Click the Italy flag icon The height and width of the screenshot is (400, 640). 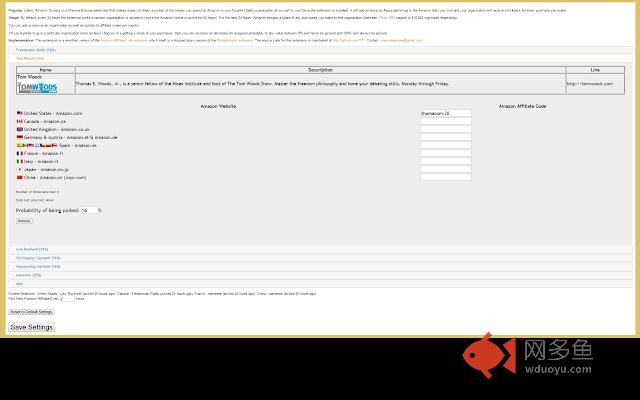20,161
